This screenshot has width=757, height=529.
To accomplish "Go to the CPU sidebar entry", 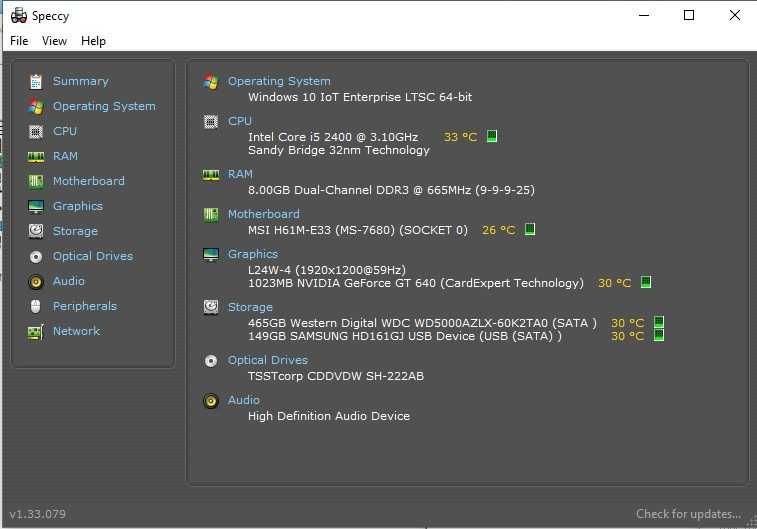I will click(x=65, y=131).
